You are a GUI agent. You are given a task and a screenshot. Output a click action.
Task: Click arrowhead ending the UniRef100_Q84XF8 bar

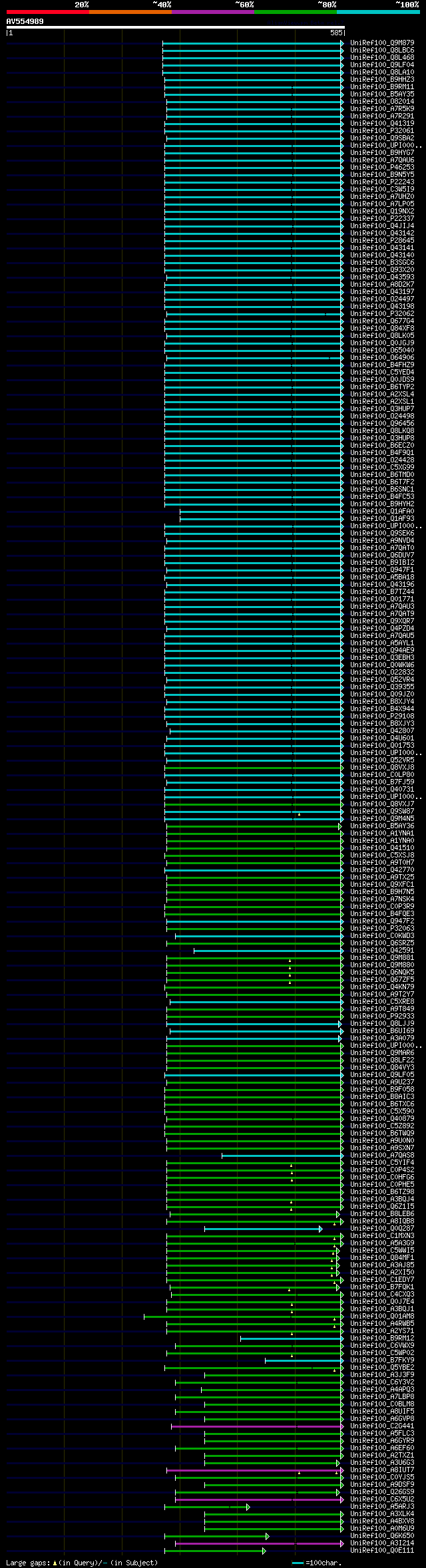[x=342, y=329]
